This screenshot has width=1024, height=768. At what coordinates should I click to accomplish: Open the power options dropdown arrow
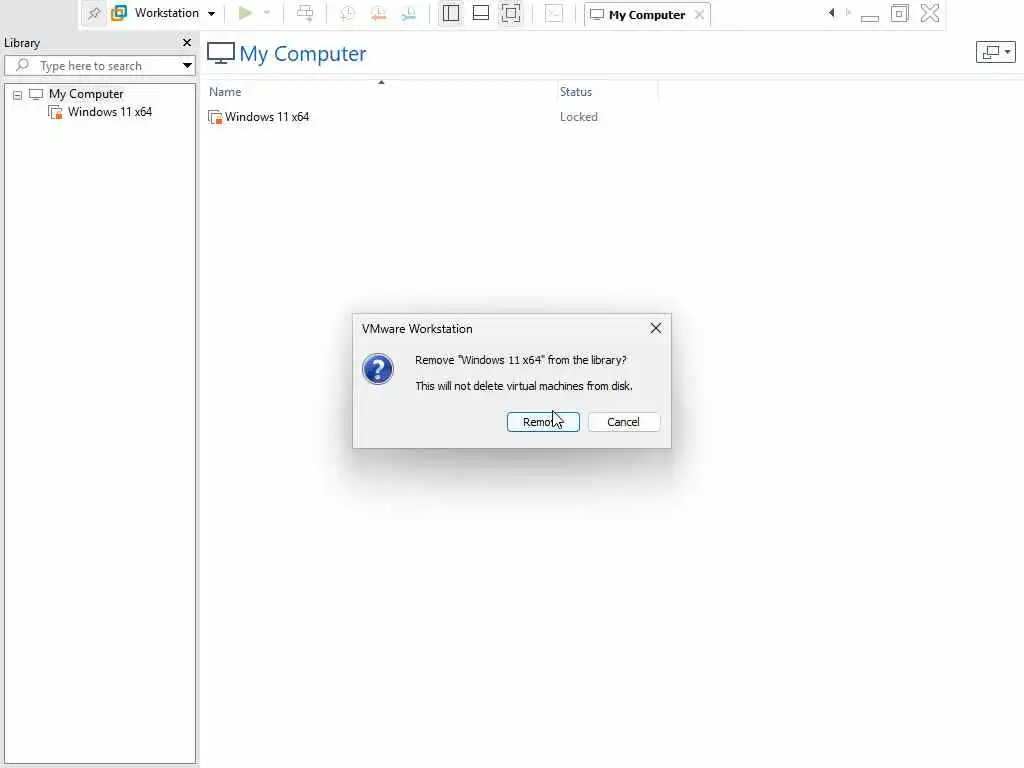point(266,13)
